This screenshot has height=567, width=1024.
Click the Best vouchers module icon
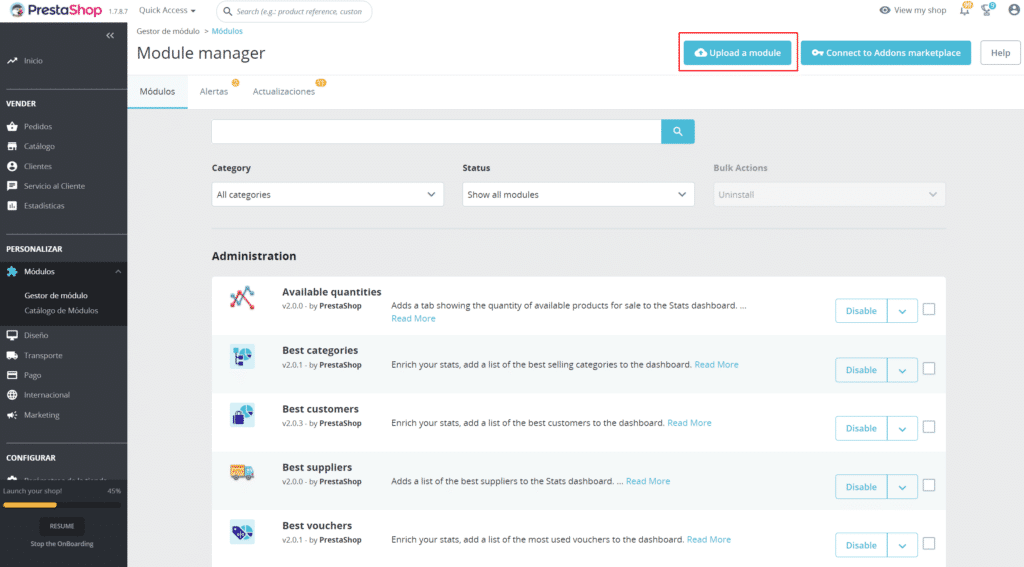(242, 532)
